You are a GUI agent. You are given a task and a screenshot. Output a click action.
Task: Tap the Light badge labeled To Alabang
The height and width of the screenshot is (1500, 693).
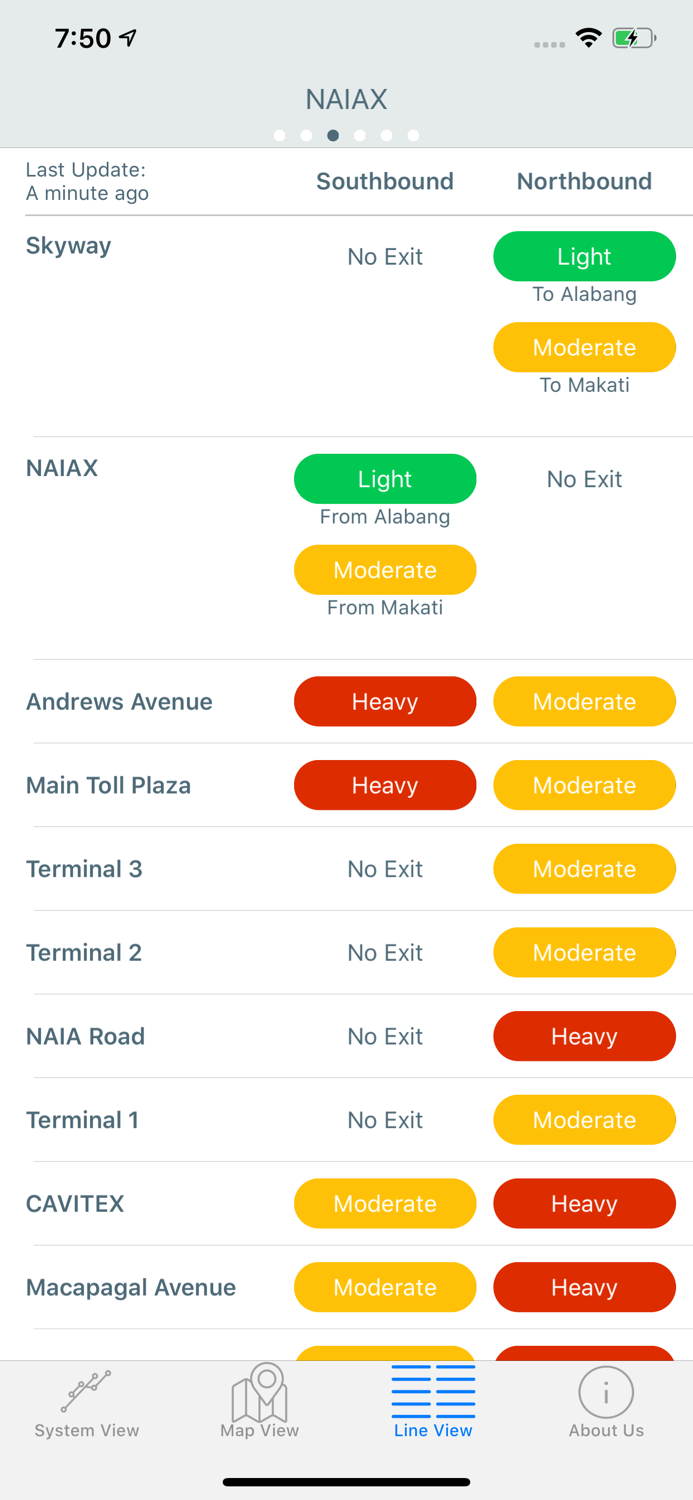point(584,257)
